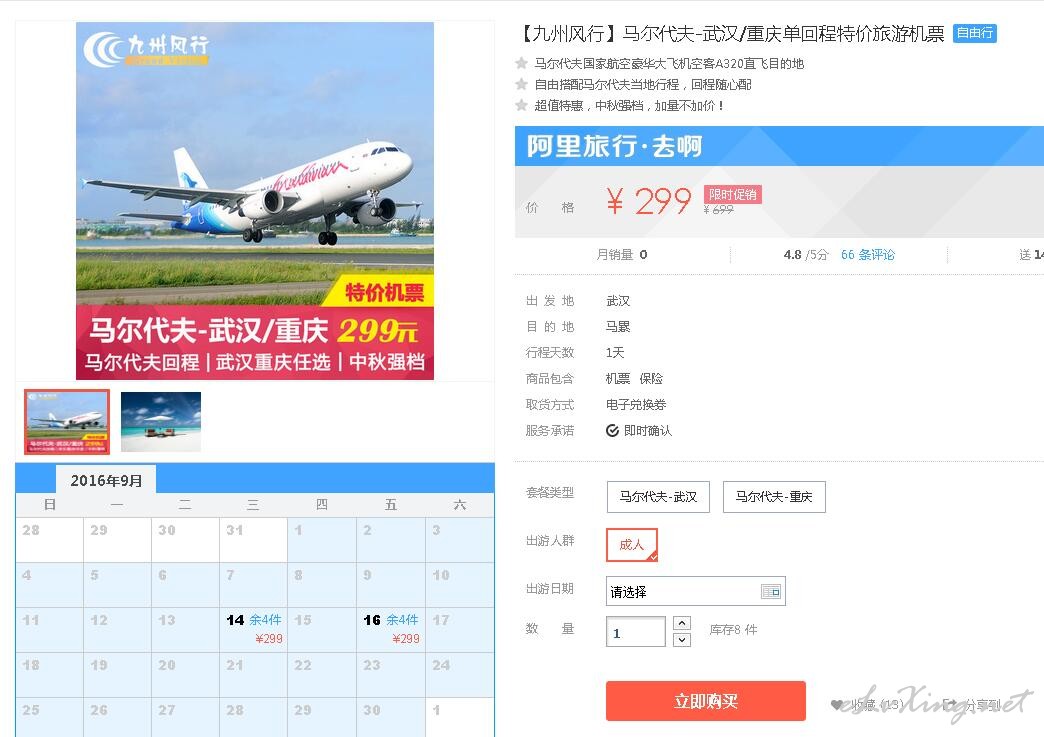
Task: Click the 限时促销 promotion badge
Action: tap(732, 194)
